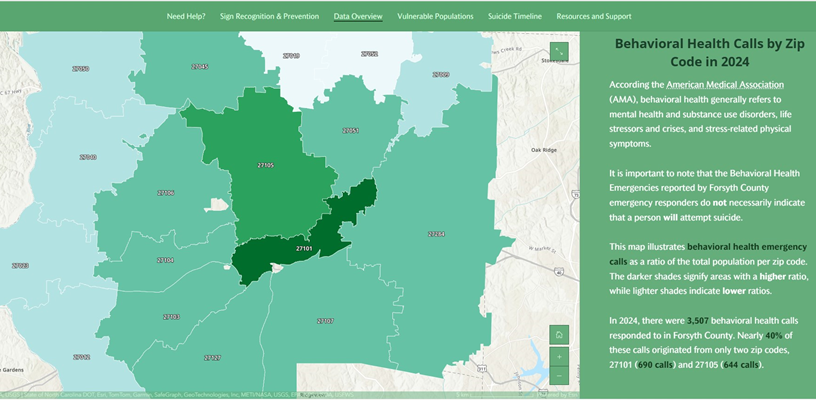Image resolution: width=816 pixels, height=400 pixels.
Task: Select zip code 27101 region on map
Action: (x=290, y=257)
